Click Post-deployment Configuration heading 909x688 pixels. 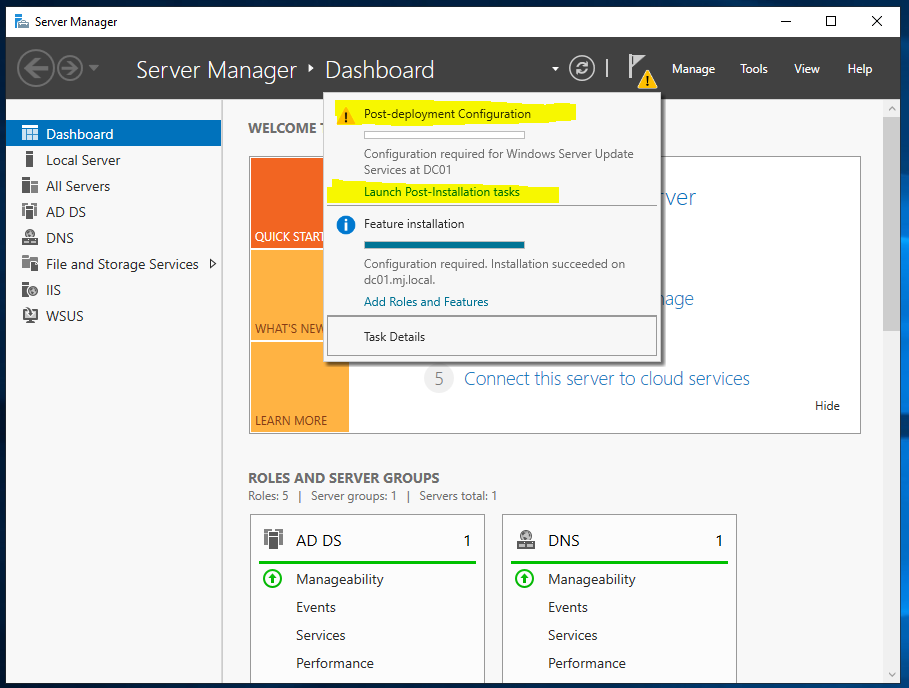click(x=447, y=114)
